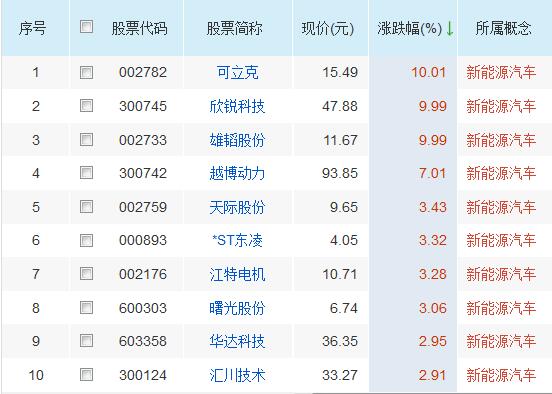This screenshot has height=394, width=552.
Task: Click 新能源汽车 concept in the 天际股份 row
Action: 501,207
